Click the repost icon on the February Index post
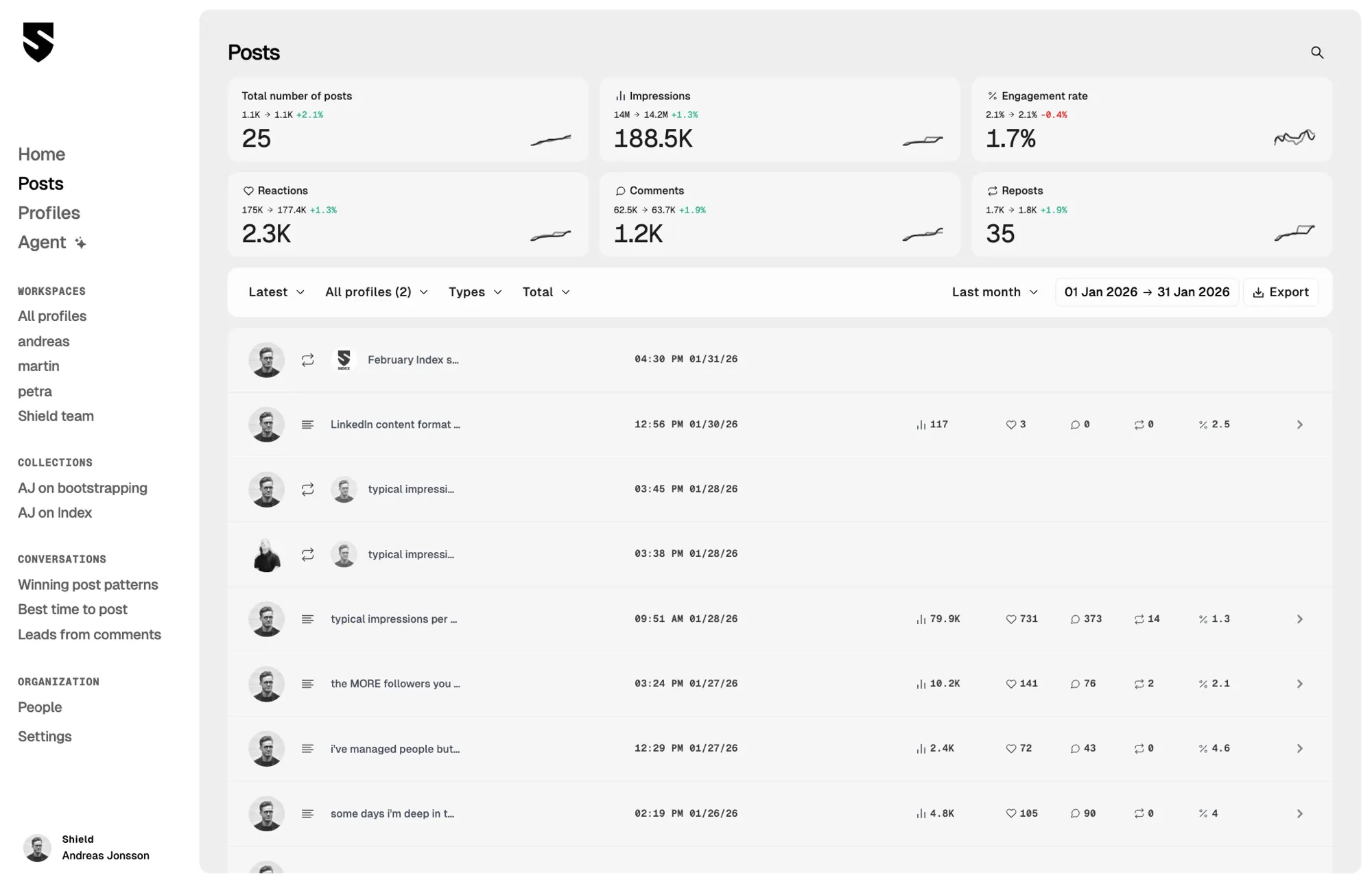 (308, 359)
